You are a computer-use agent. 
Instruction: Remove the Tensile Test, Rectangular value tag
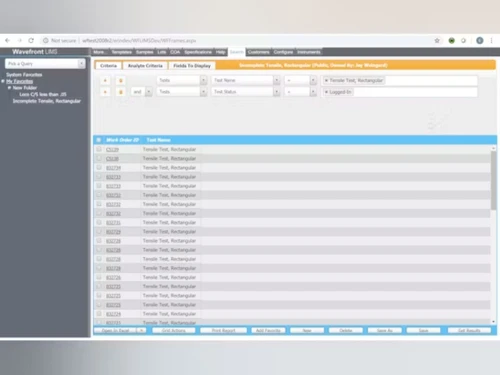(326, 80)
